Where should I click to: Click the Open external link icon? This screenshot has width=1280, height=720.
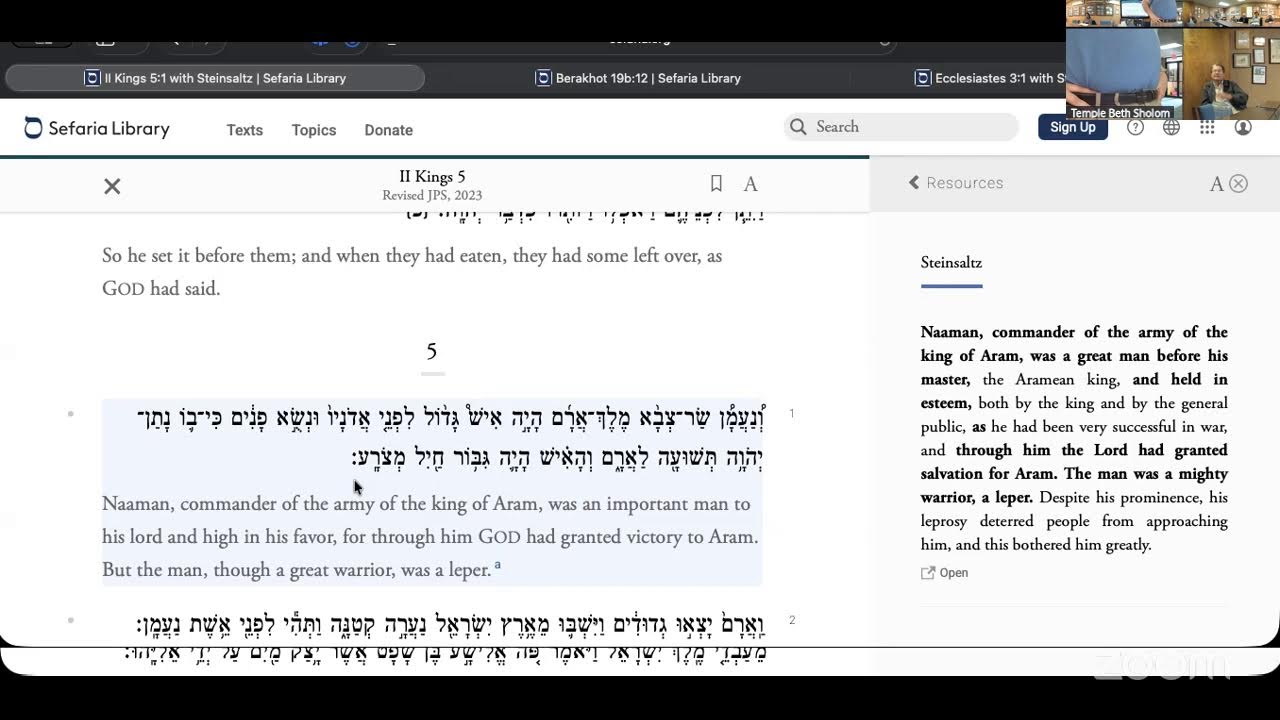[928, 573]
